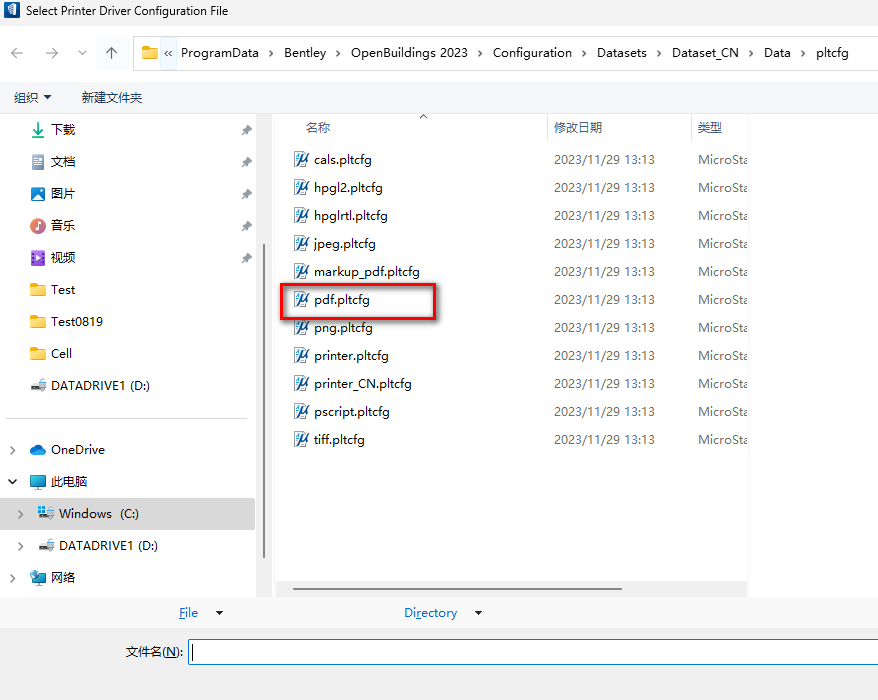878x700 pixels.
Task: Open the File history dropdown
Action: [x=220, y=613]
